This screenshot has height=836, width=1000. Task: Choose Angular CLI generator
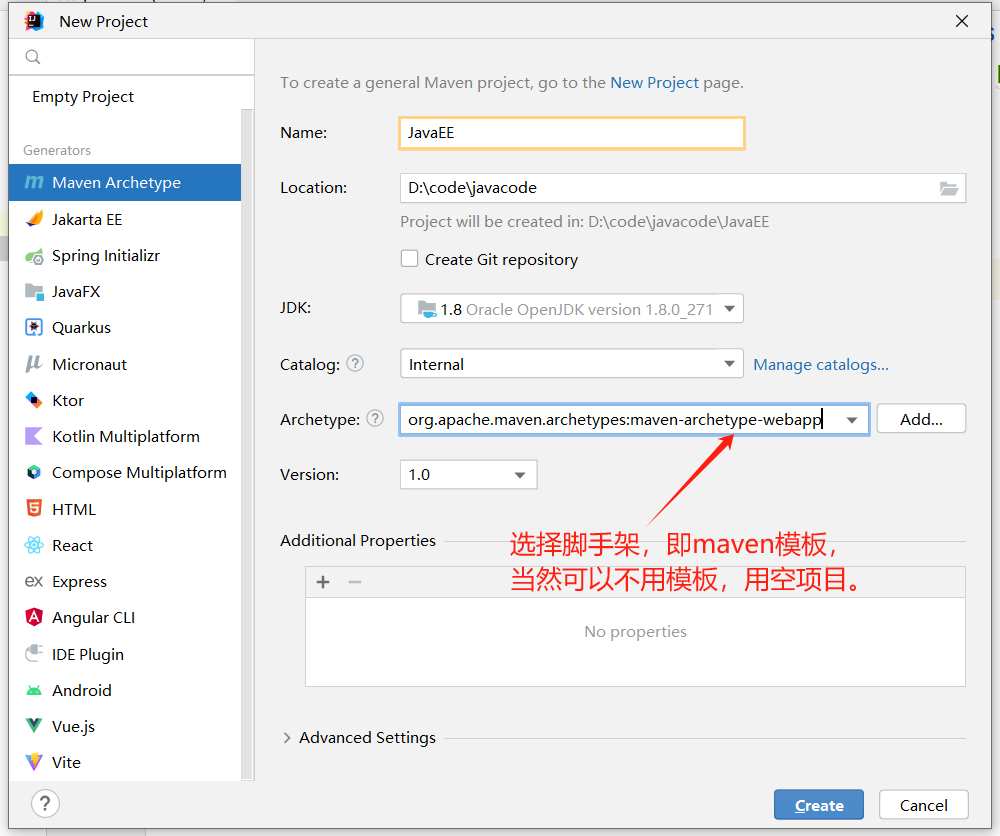pyautogui.click(x=93, y=618)
